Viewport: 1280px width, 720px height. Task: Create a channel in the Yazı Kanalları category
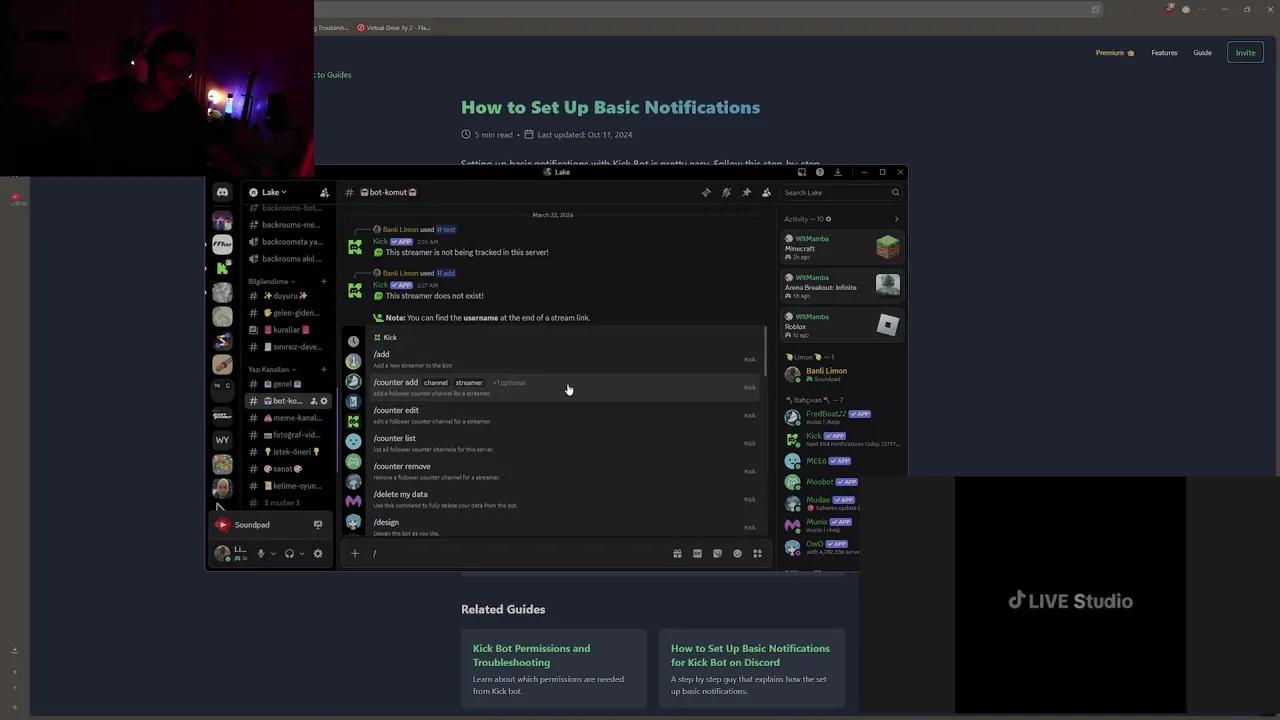(323, 369)
